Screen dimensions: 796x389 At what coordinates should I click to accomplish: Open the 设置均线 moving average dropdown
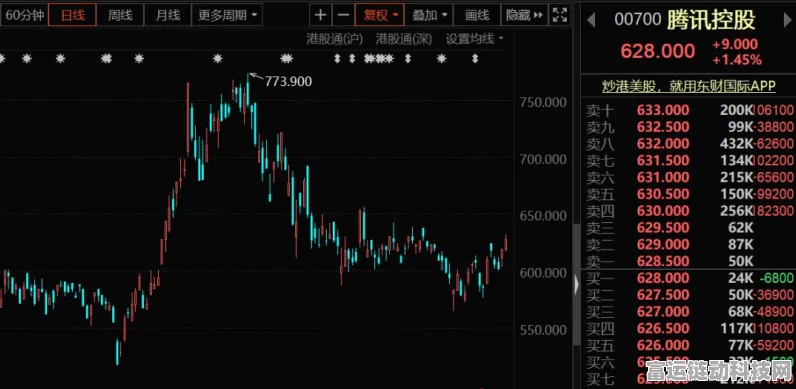475,39
